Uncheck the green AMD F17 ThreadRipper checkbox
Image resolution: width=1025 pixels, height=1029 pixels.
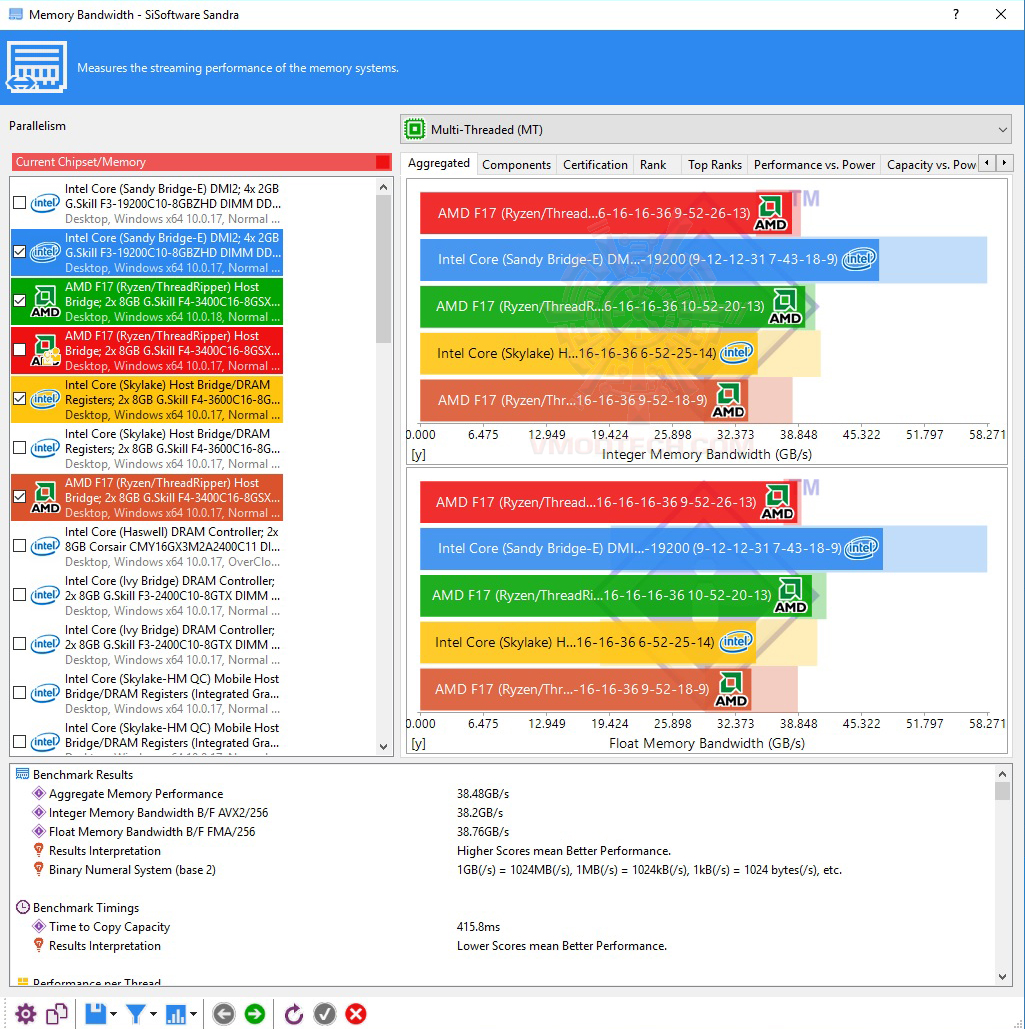[20, 301]
